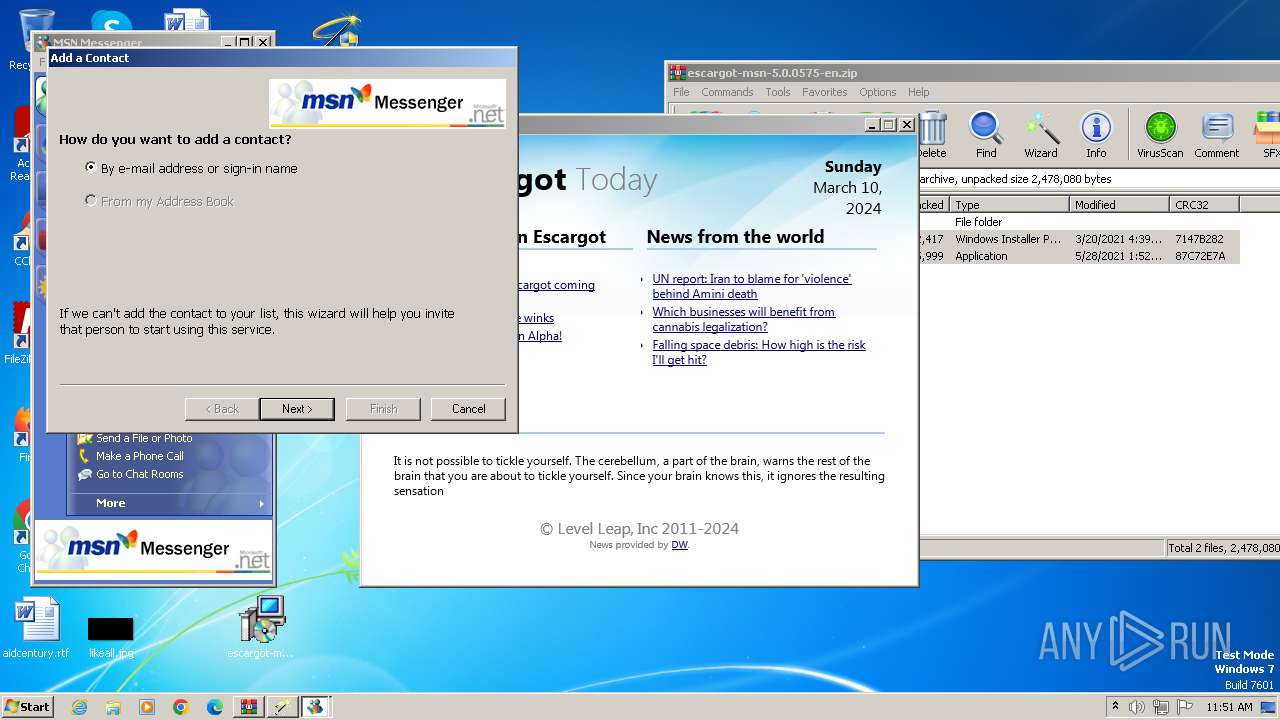The image size is (1280, 720).
Task: Sort WinRAR list by Type column
Action: (1009, 204)
